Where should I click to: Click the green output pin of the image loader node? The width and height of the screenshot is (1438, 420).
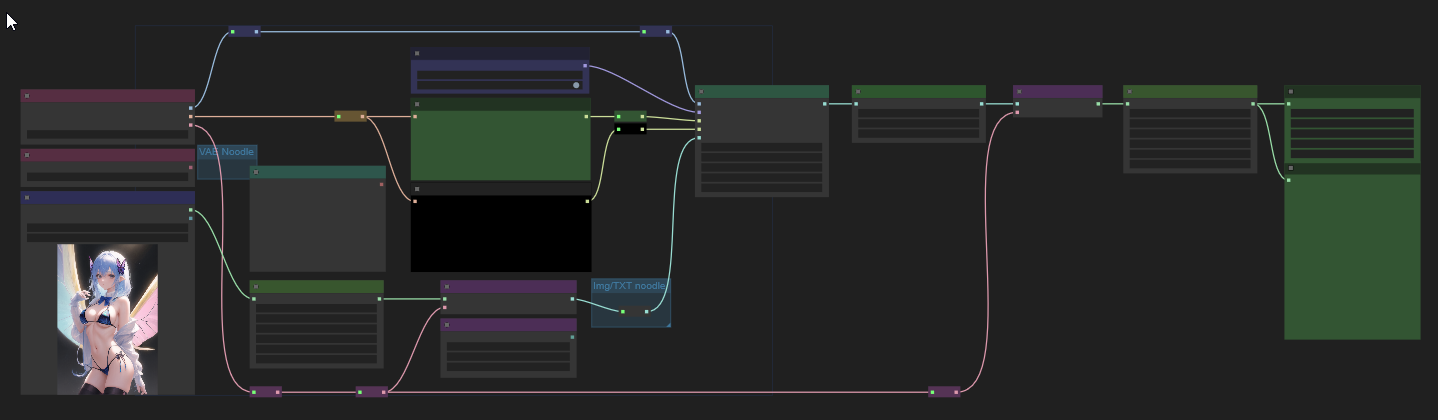coord(190,210)
